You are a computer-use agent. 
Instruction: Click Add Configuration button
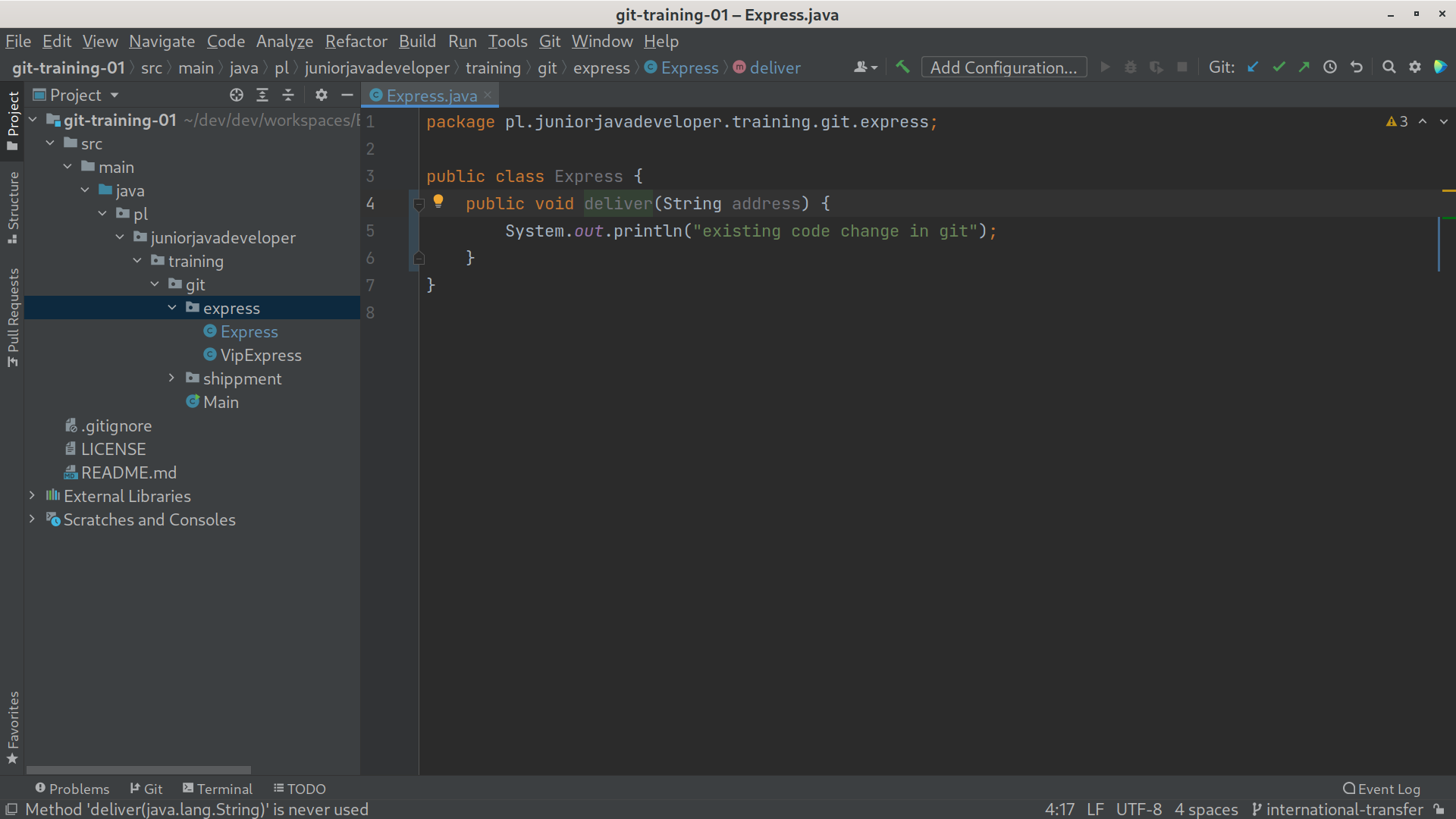[x=1003, y=67]
